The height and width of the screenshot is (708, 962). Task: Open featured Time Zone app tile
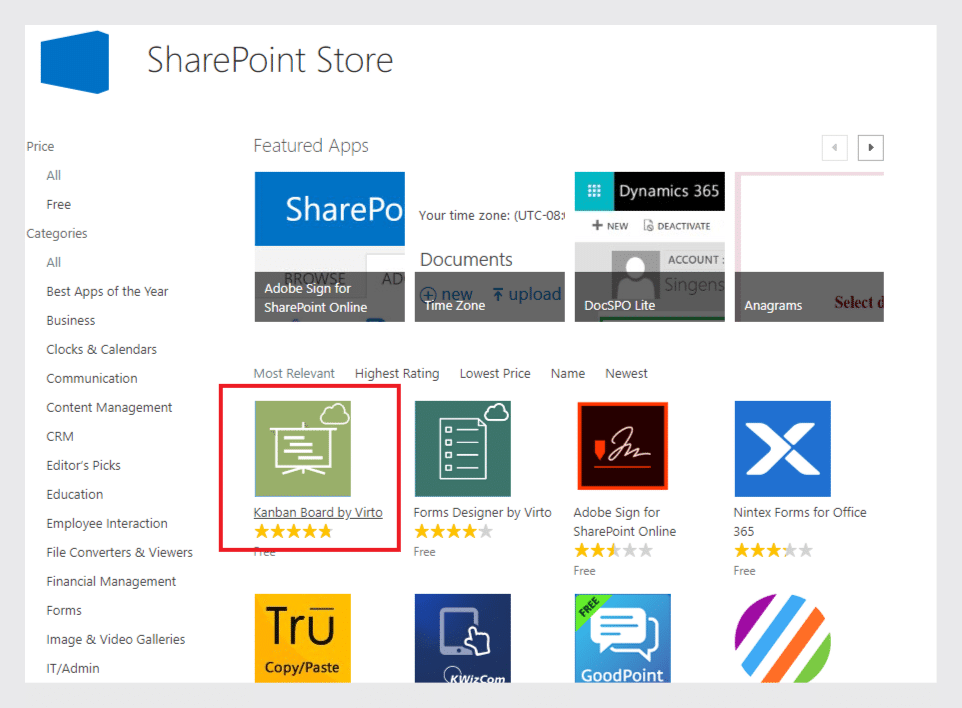point(490,247)
